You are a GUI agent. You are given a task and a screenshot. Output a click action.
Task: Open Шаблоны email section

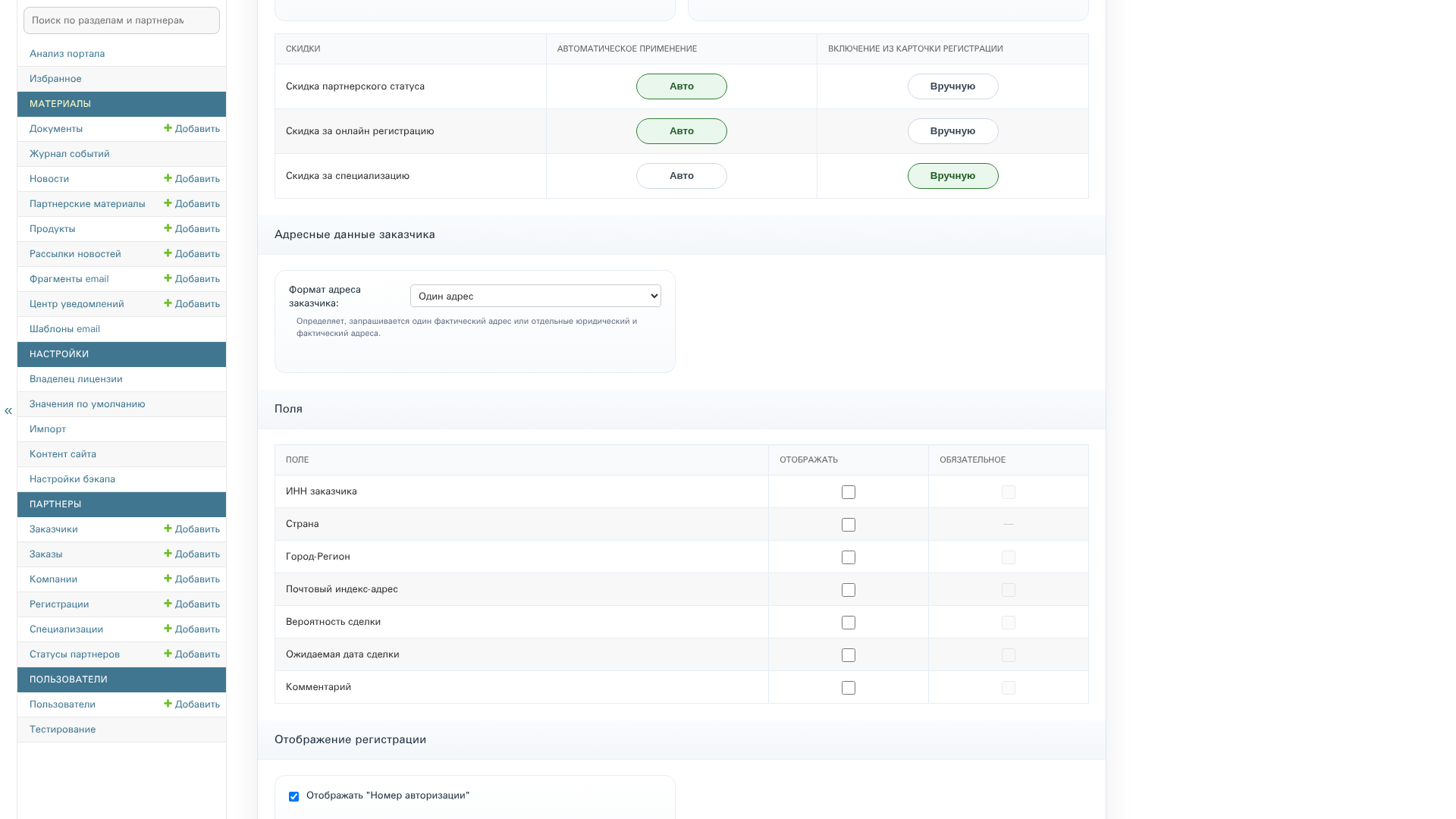[64, 329]
